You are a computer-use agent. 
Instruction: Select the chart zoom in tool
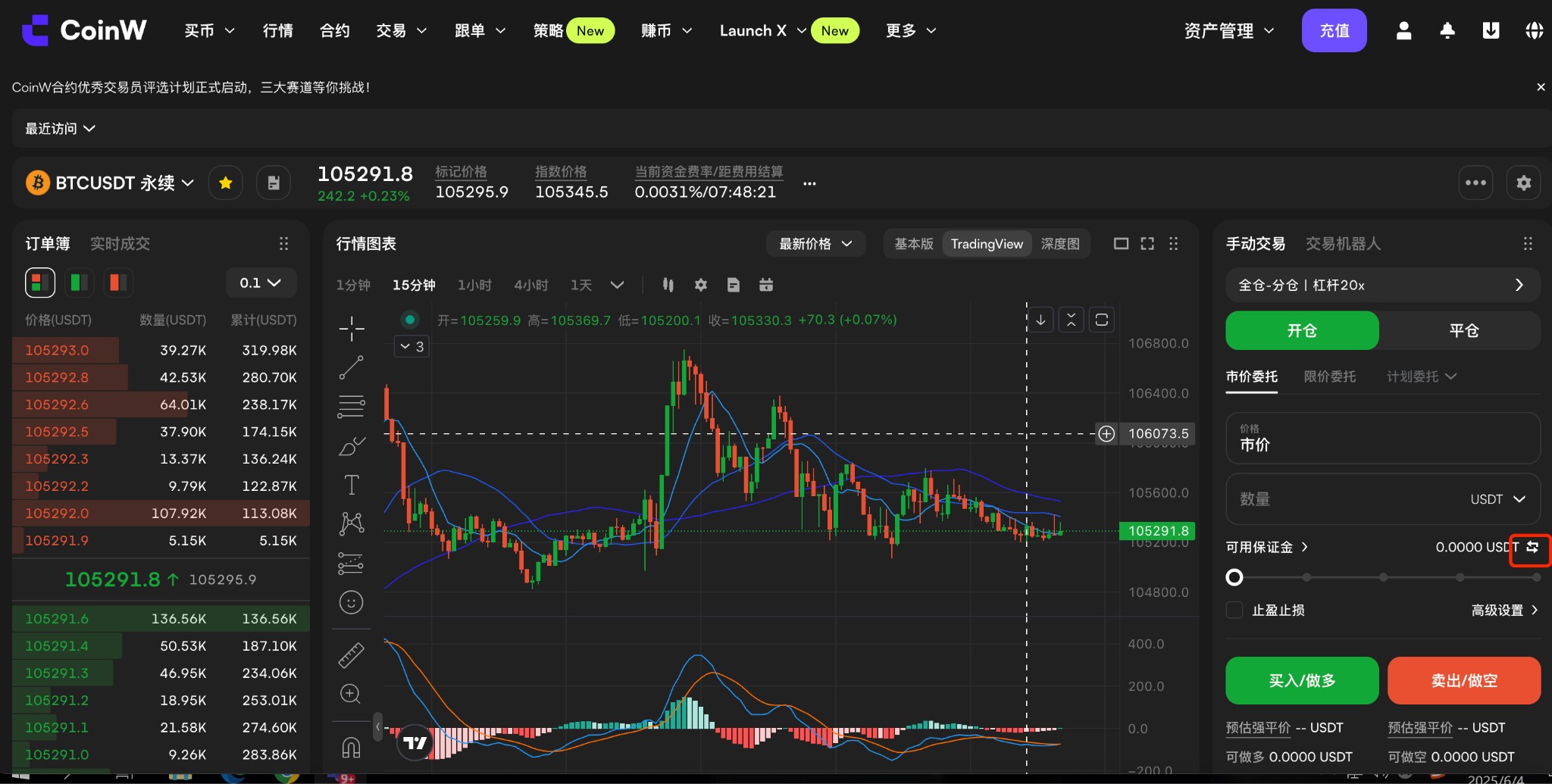(352, 694)
